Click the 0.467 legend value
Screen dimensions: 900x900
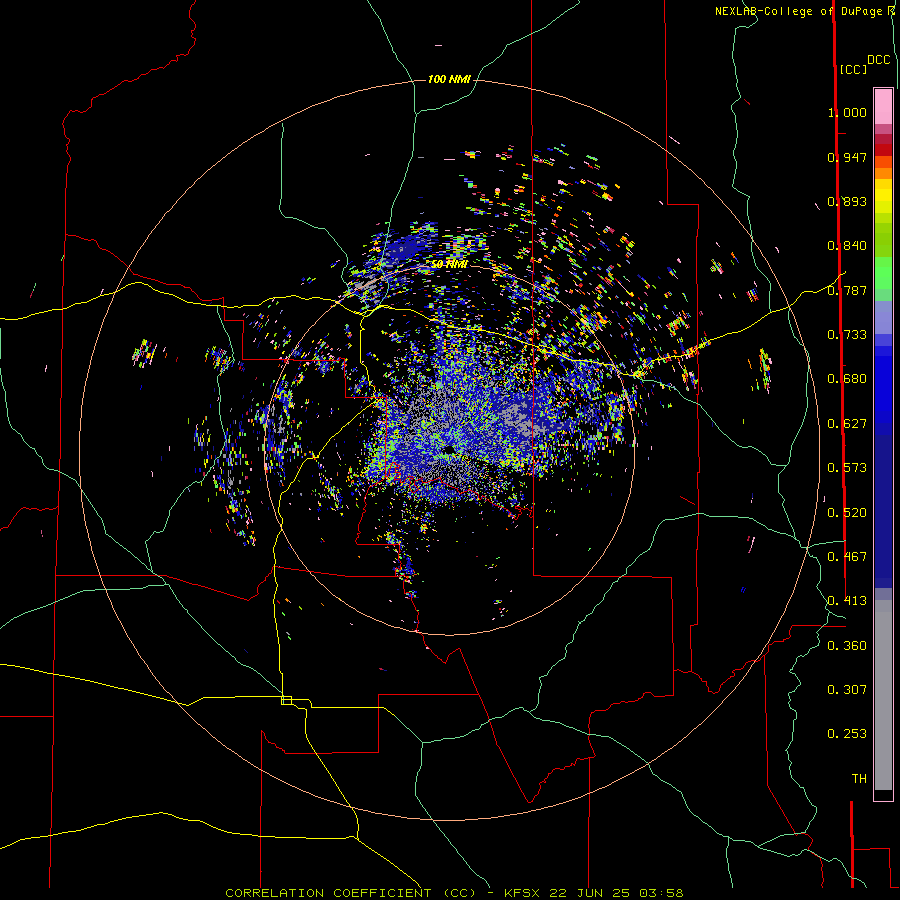pos(847,557)
